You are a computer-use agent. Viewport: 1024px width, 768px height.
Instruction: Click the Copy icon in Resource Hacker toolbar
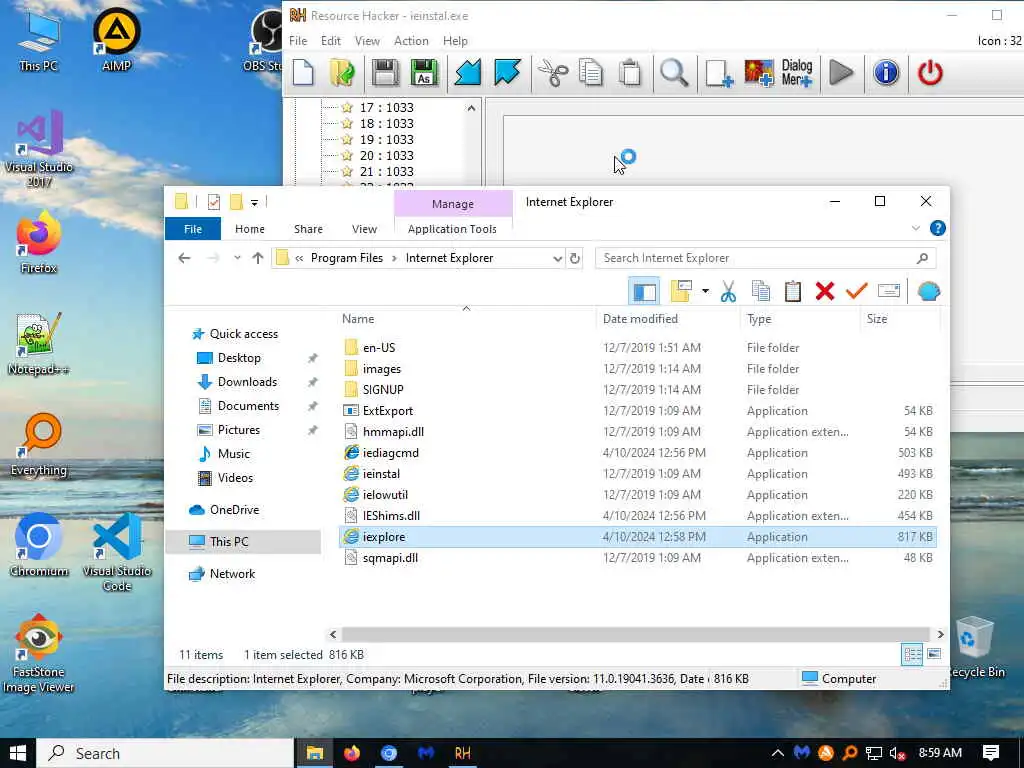point(591,72)
